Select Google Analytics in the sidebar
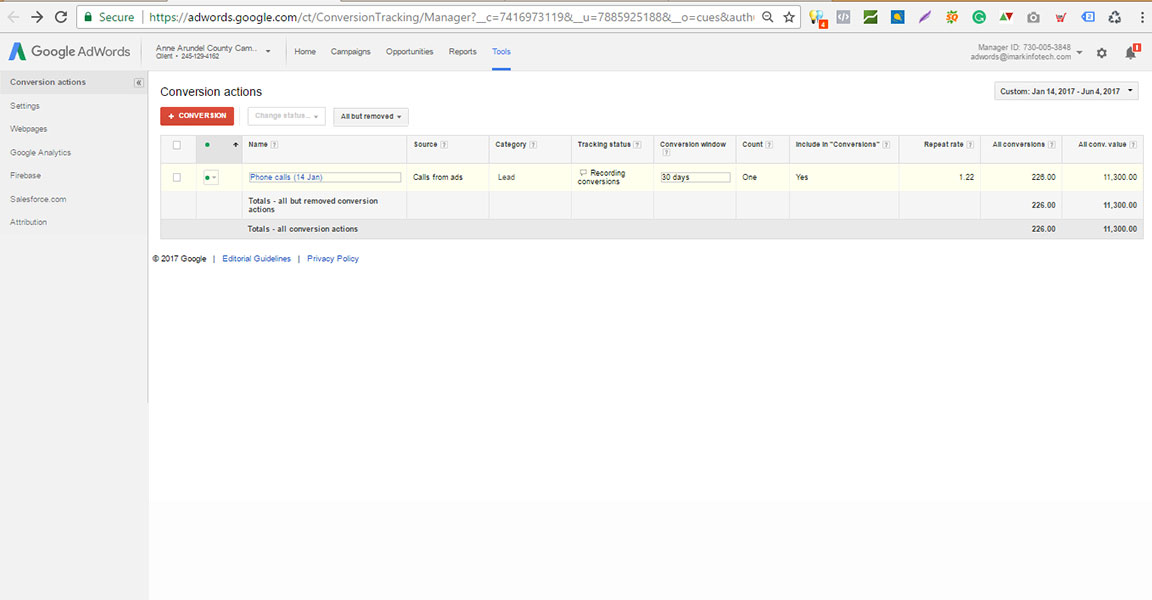 coord(40,153)
